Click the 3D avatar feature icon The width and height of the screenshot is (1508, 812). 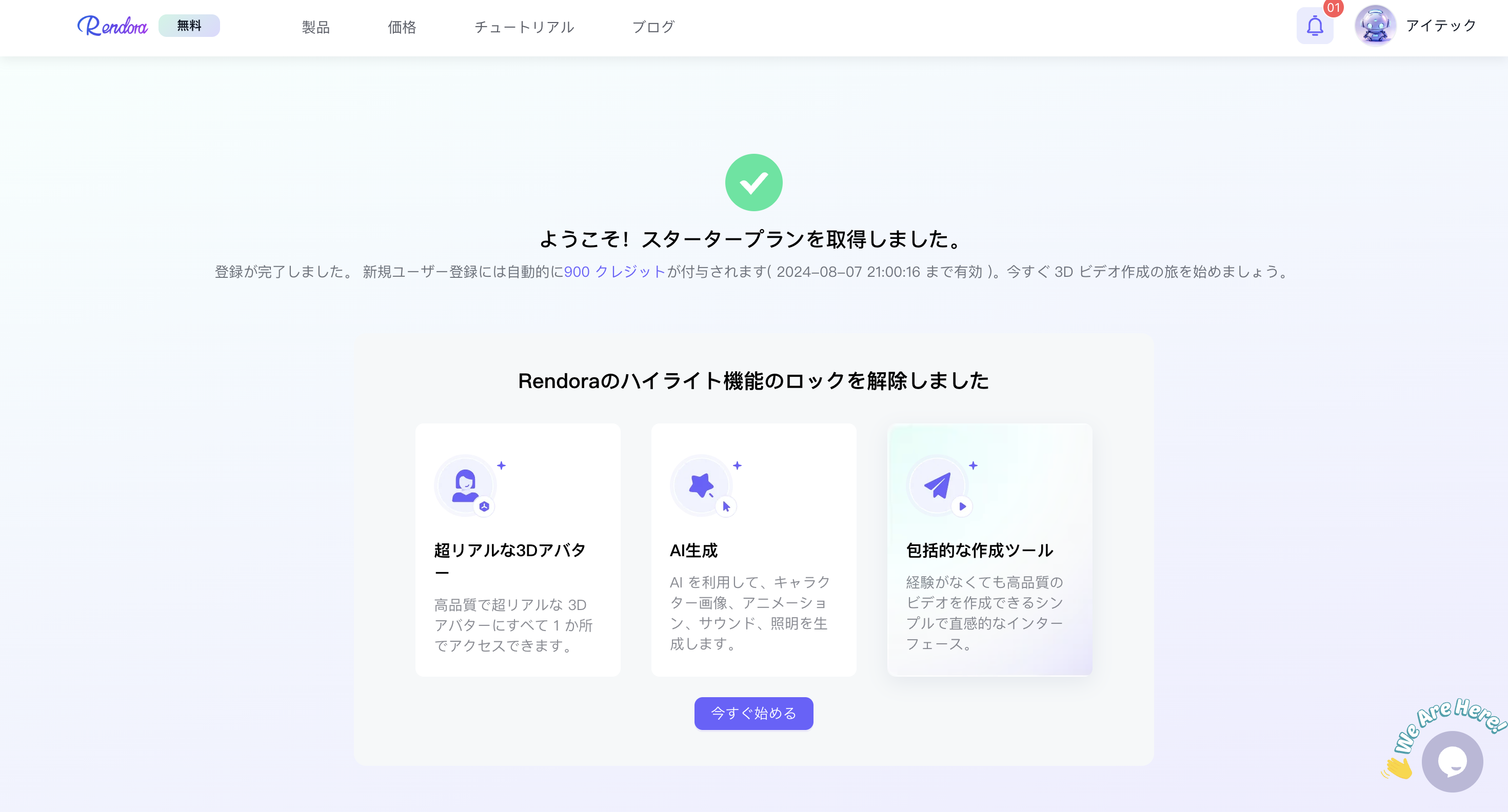466,485
